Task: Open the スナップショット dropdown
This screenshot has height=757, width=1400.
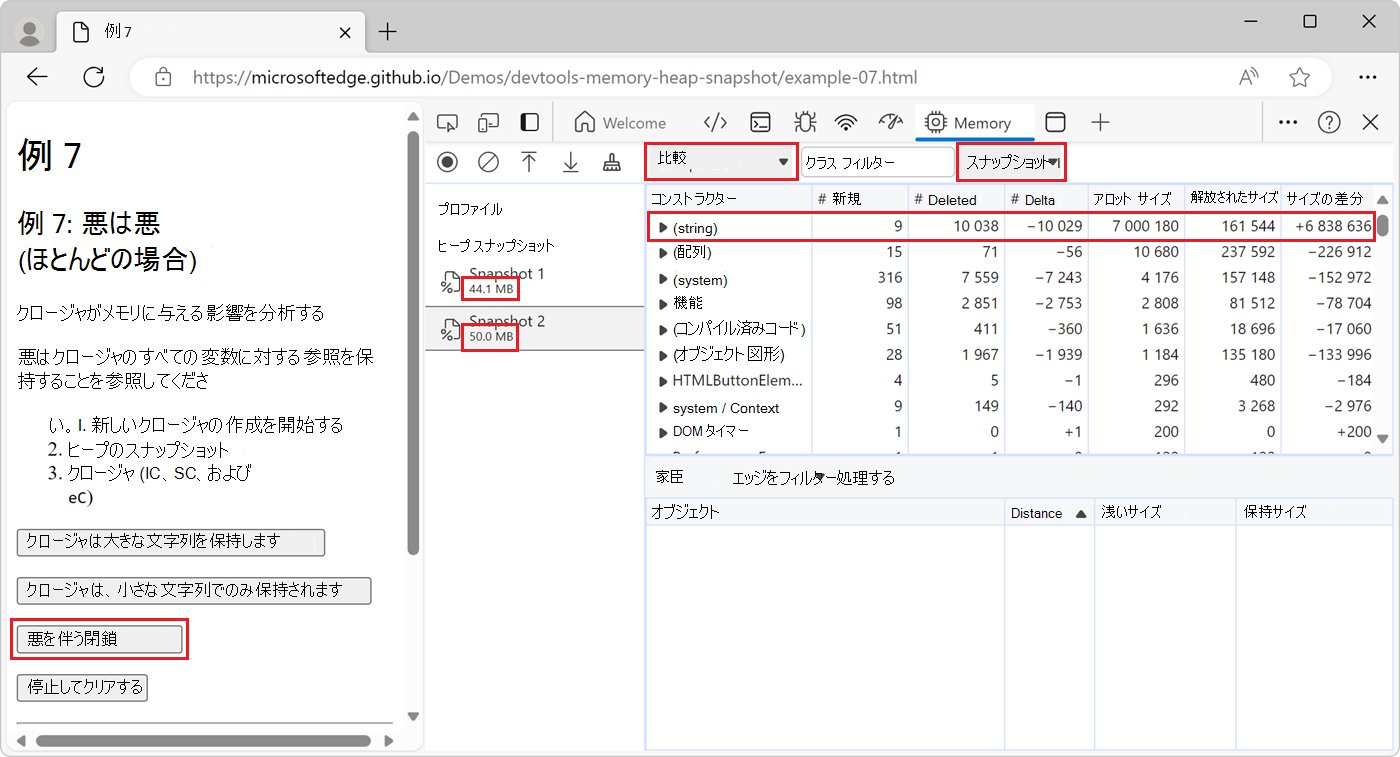Action: (1011, 161)
